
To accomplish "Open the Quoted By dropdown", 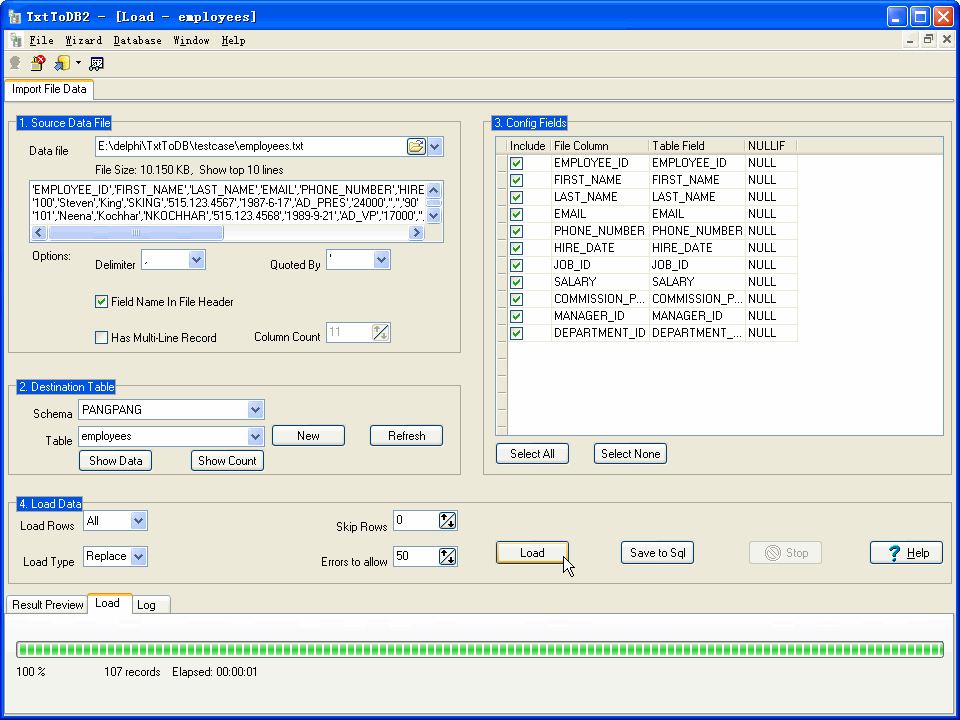I will point(381,260).
